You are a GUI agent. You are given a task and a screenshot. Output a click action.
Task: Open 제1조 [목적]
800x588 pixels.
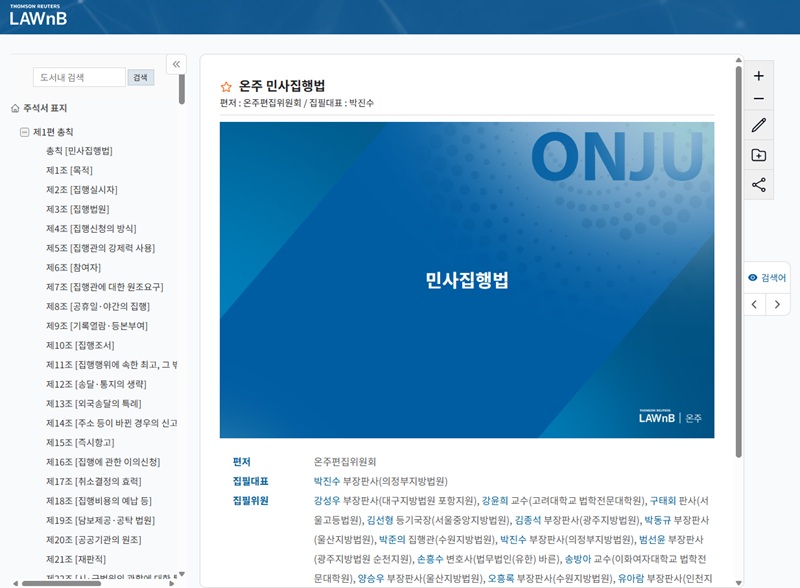pos(69,170)
